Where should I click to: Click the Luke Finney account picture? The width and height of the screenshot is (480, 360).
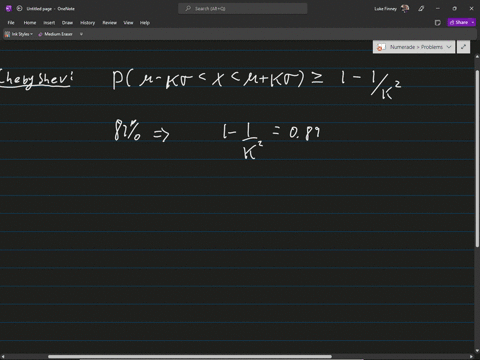coord(405,9)
